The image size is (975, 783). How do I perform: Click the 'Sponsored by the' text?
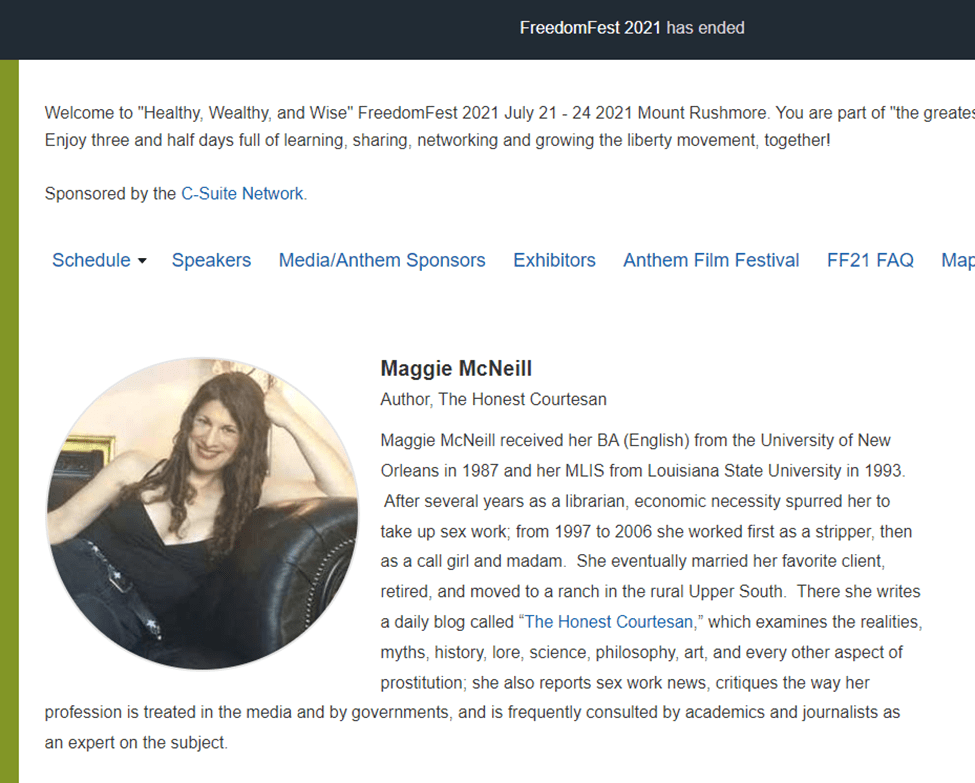point(110,193)
